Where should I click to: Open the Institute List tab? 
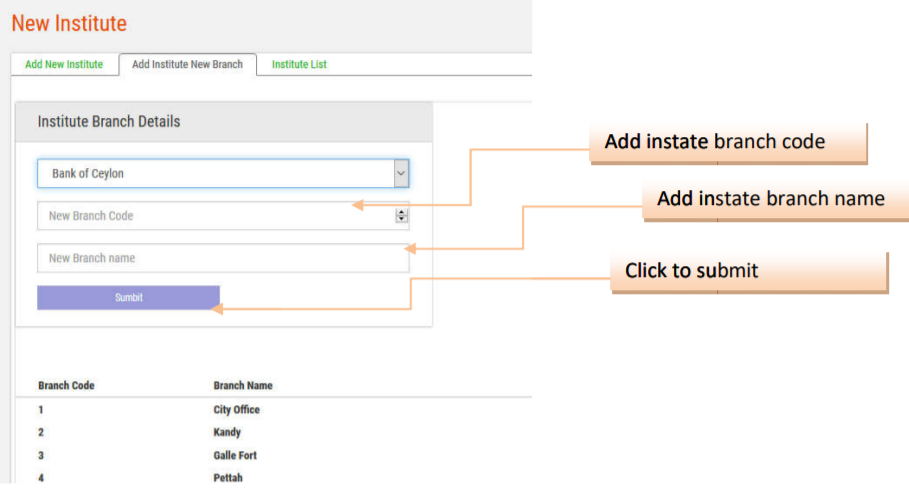(299, 65)
